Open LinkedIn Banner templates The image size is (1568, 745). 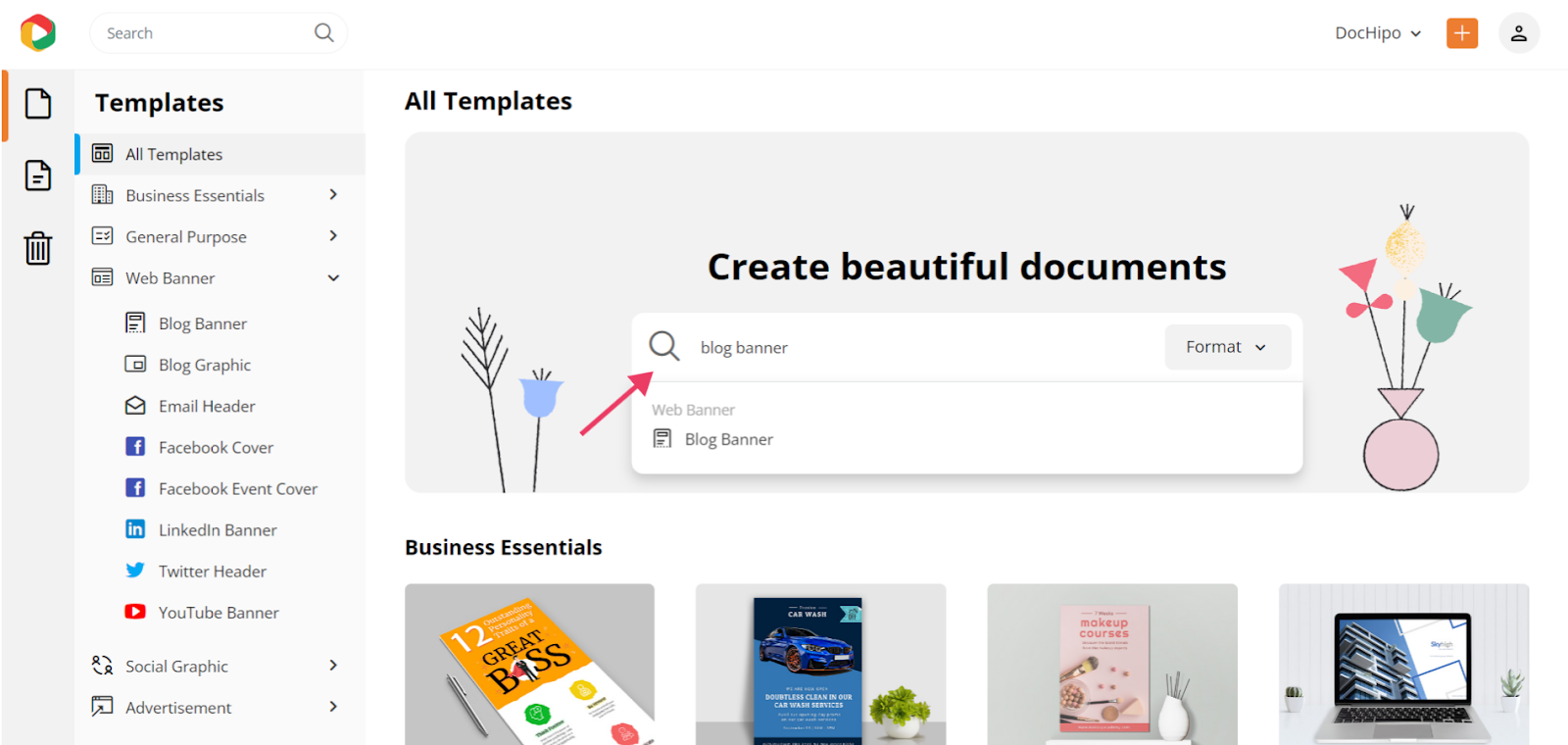coord(218,529)
